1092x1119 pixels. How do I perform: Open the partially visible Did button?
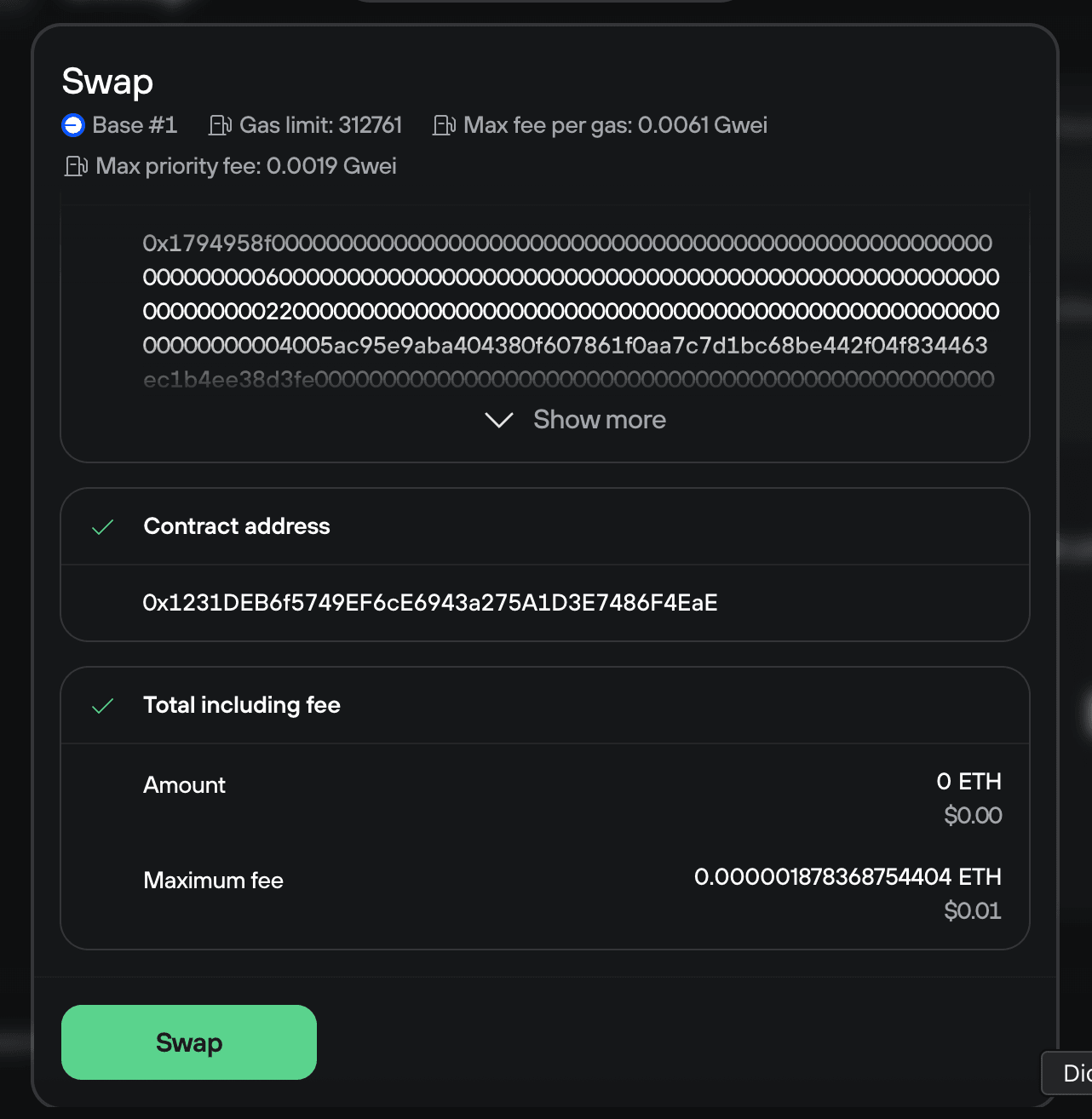pyautogui.click(x=1072, y=1073)
